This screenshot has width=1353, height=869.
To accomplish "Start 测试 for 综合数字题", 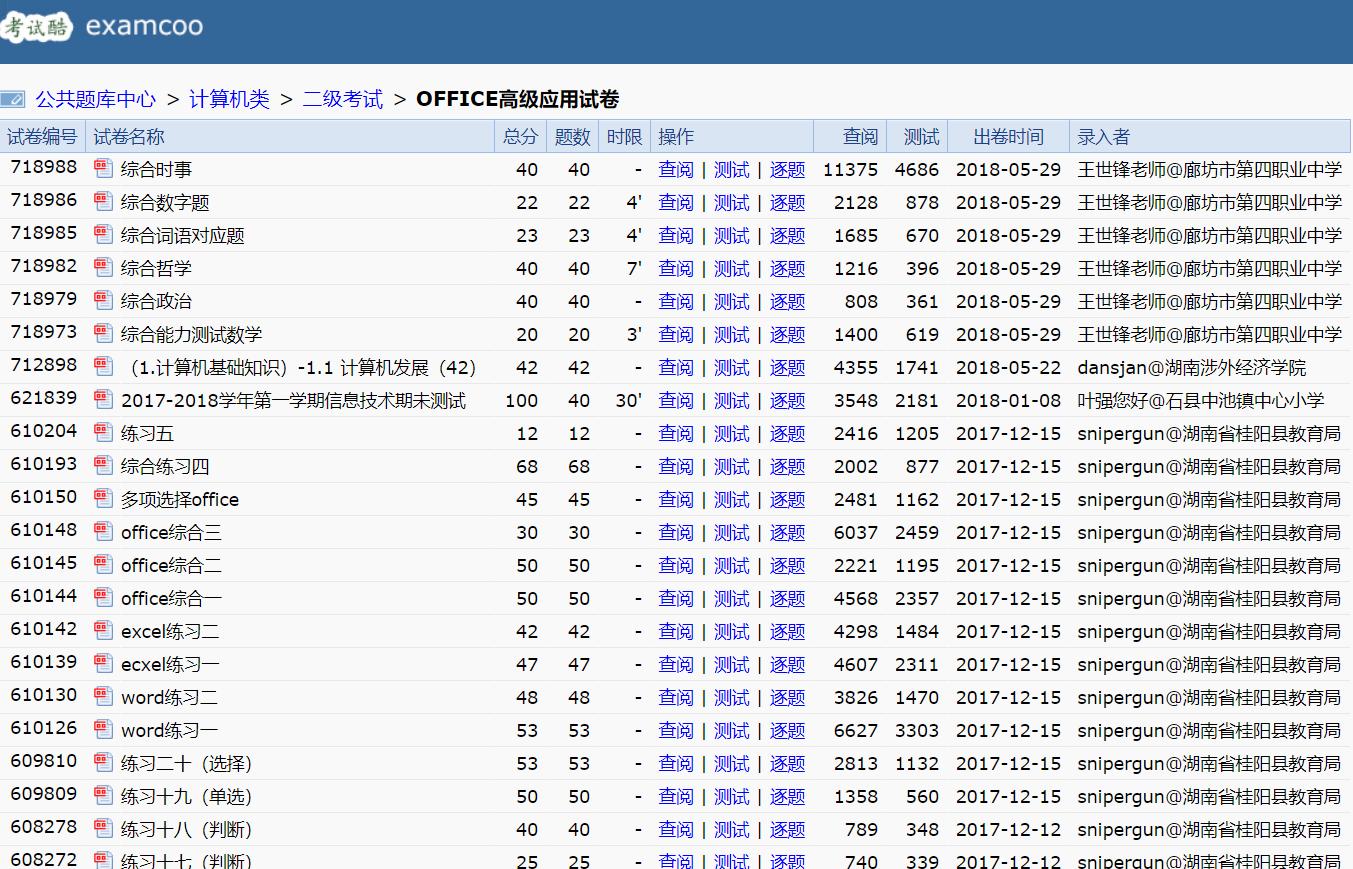I will tap(731, 202).
